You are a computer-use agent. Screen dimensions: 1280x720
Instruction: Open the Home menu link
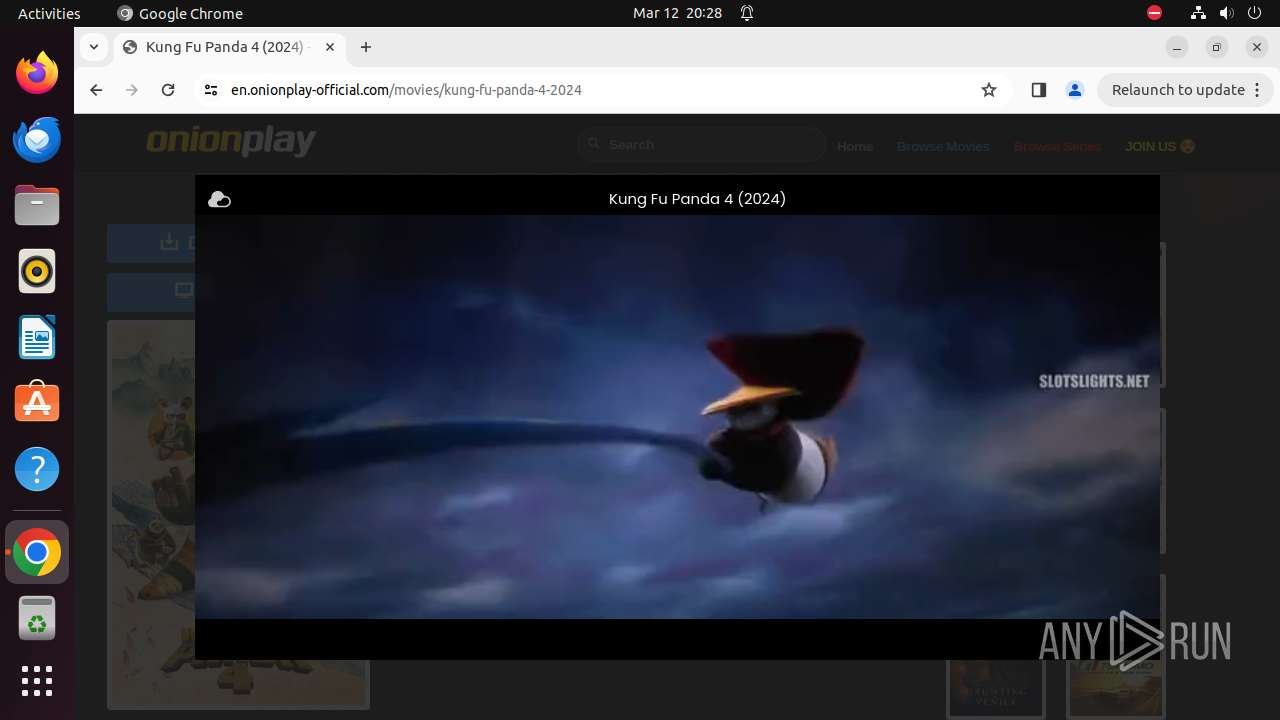click(855, 146)
